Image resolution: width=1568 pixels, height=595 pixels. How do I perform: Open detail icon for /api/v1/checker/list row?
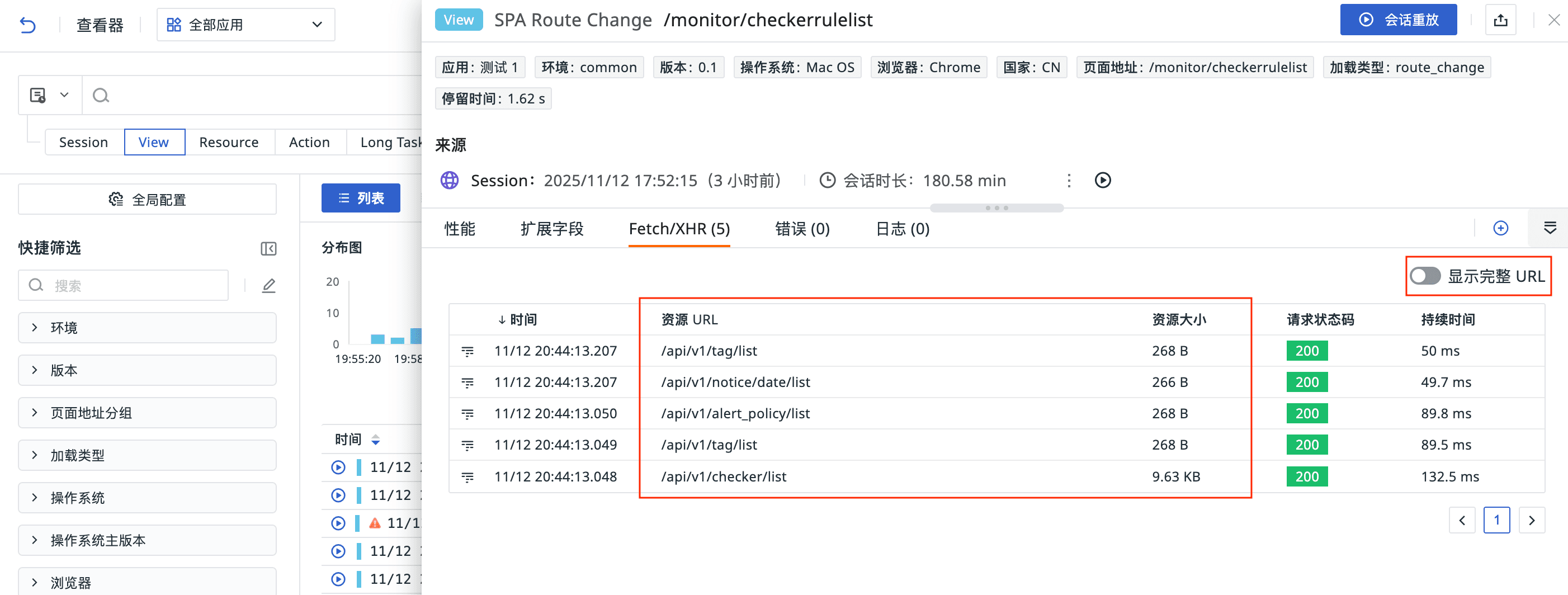[467, 477]
